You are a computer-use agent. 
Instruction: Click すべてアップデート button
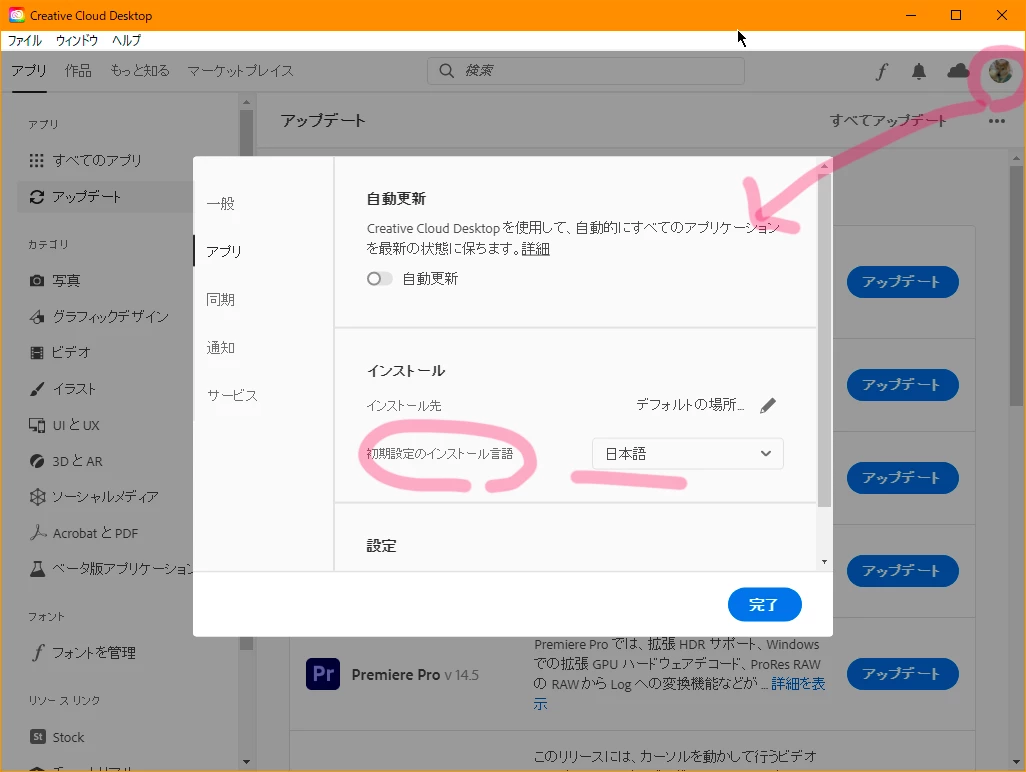(887, 120)
